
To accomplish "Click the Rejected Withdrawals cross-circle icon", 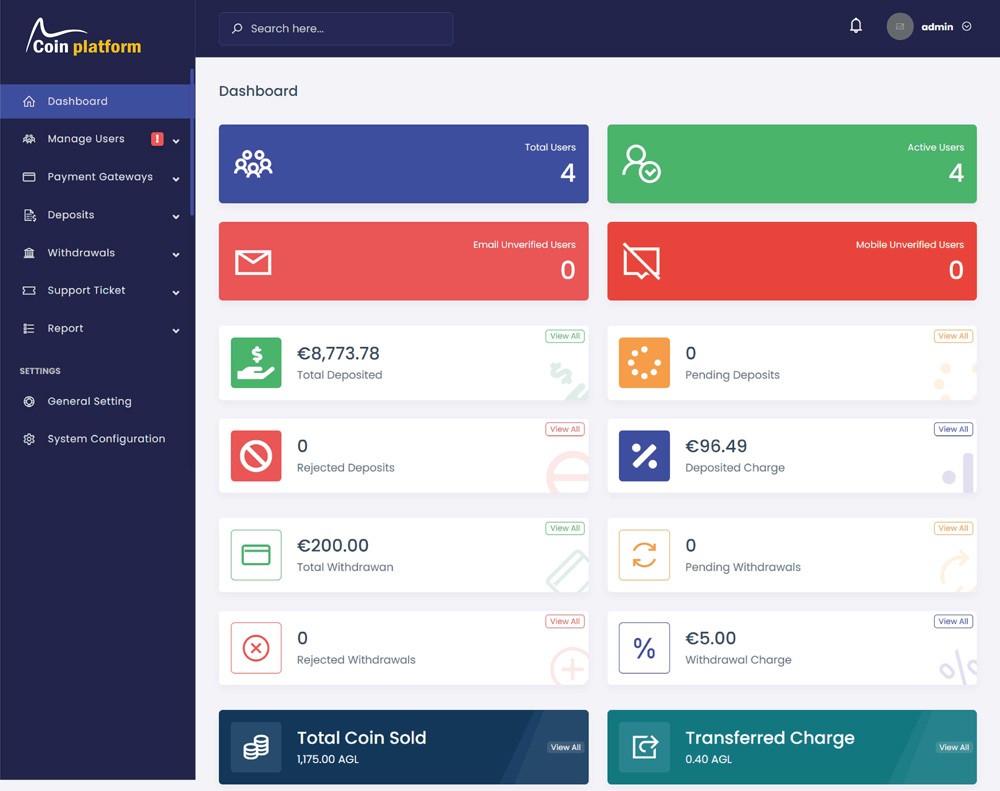I will (256, 648).
